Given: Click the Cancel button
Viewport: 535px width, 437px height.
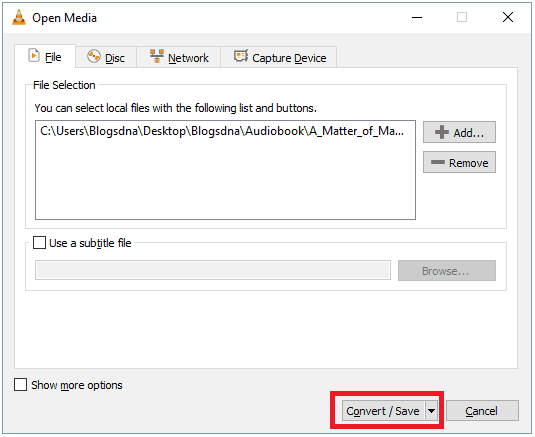Looking at the screenshot, I should tap(482, 410).
